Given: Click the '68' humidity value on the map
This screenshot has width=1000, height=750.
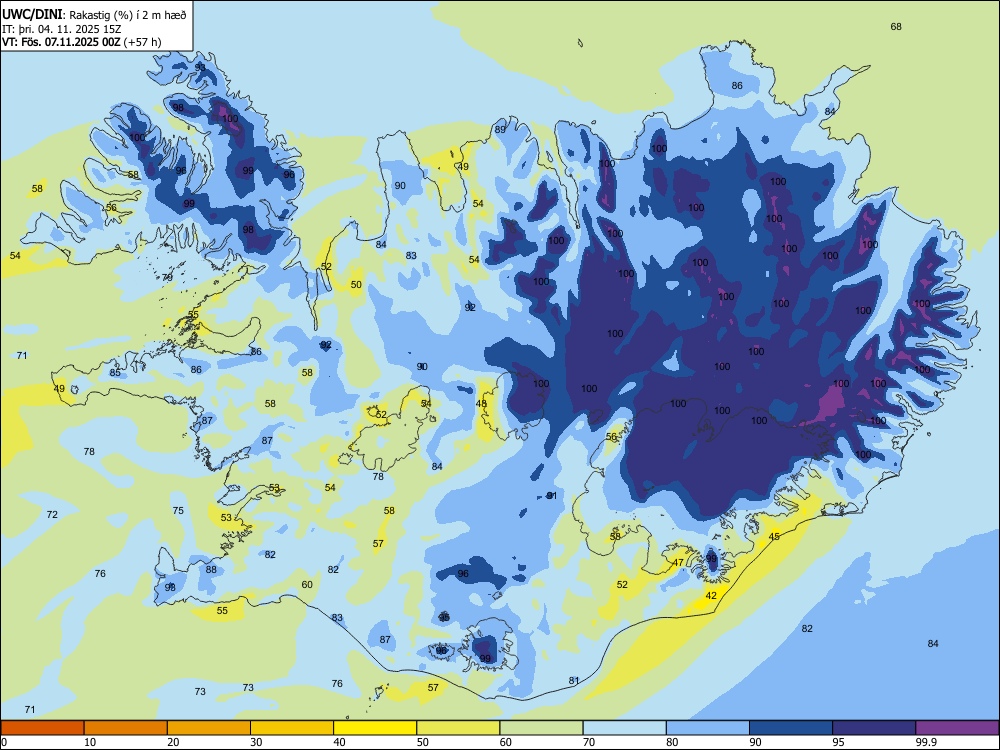Looking at the screenshot, I should click(896, 27).
